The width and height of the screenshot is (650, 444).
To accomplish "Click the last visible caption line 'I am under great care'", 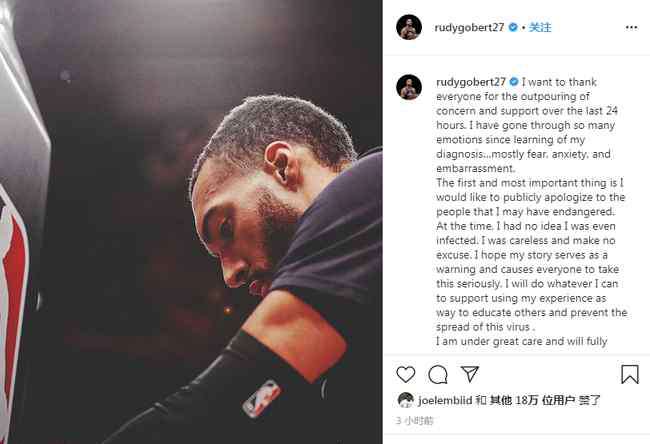I will [521, 341].
